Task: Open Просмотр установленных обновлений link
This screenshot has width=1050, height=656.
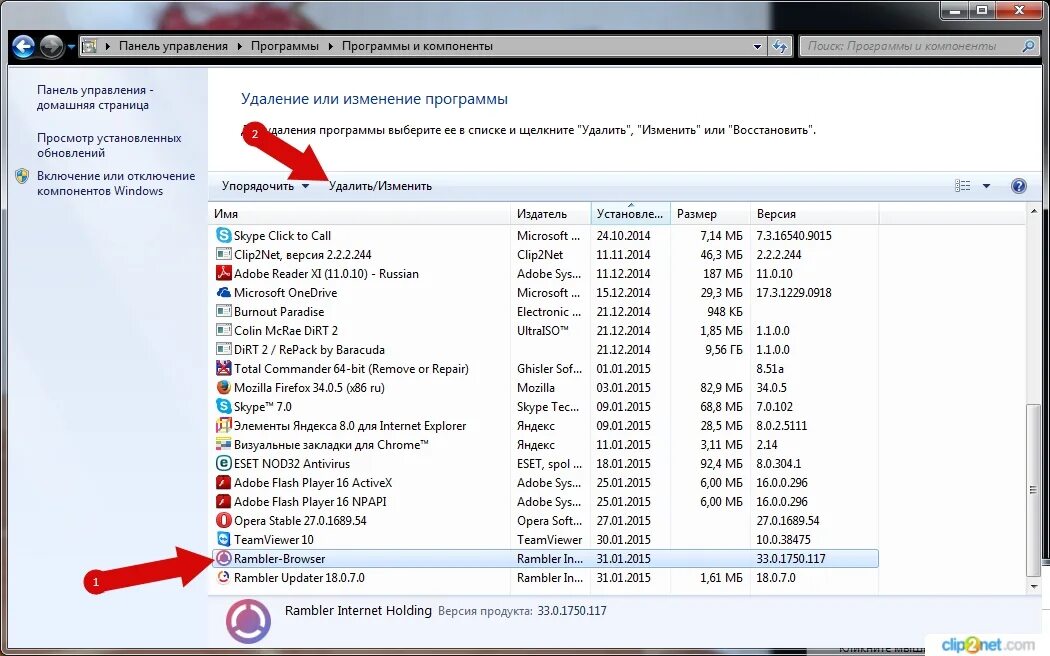Action: [x=109, y=145]
